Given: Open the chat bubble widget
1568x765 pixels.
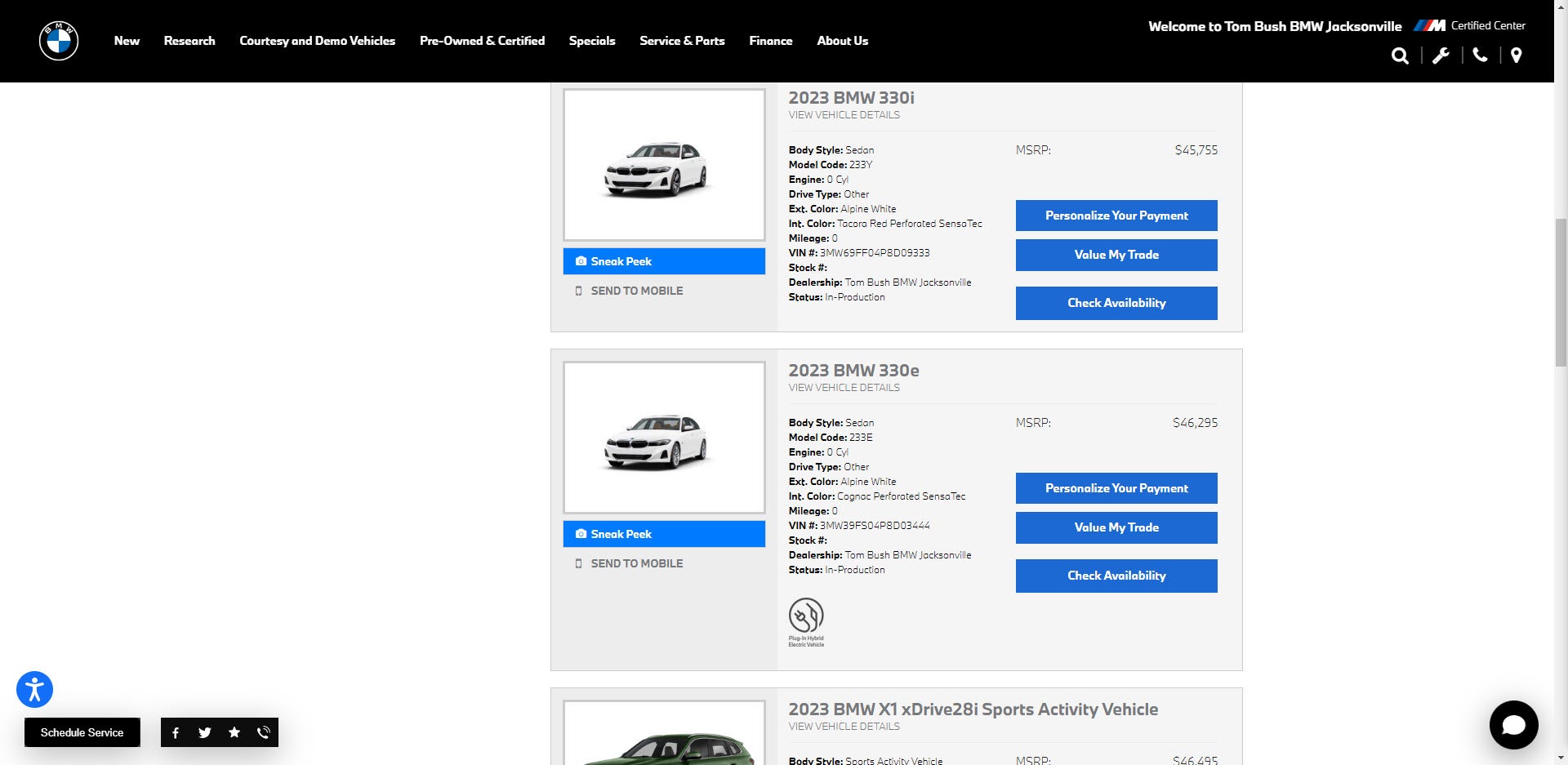Looking at the screenshot, I should (1513, 724).
